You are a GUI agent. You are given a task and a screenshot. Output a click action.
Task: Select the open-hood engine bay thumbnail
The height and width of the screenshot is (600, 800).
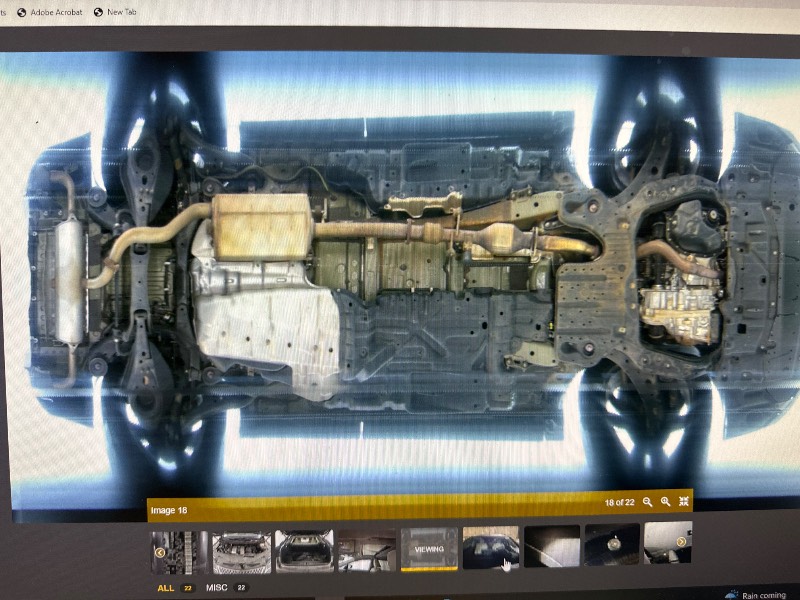(241, 549)
